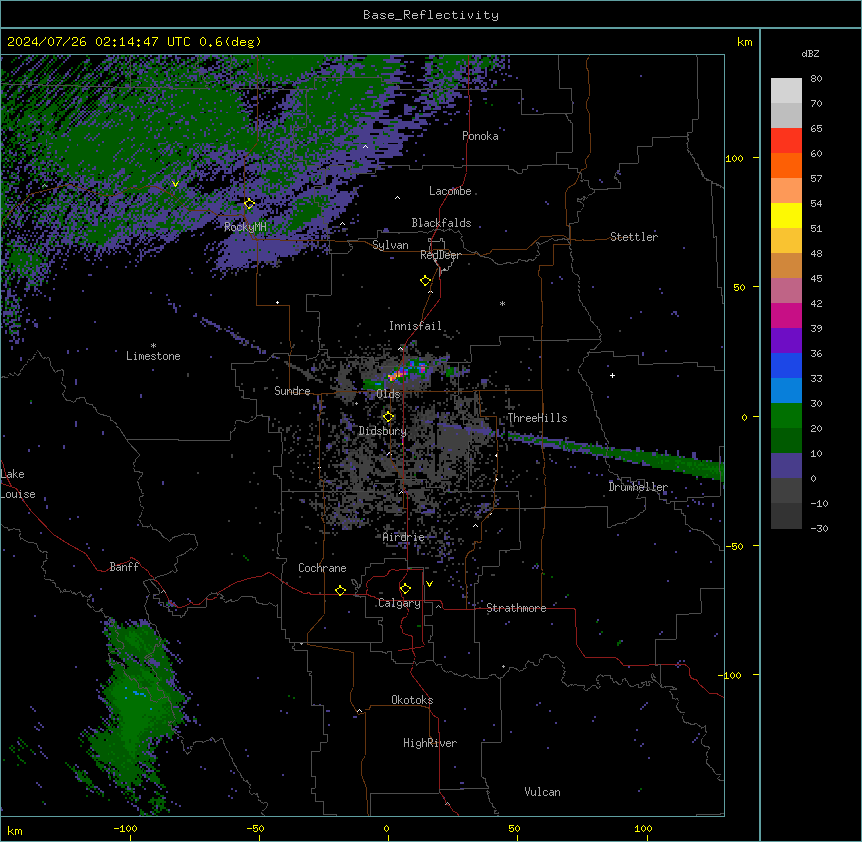
Task: Select the 54 dBZ yellow color swatch
Action: click(786, 215)
